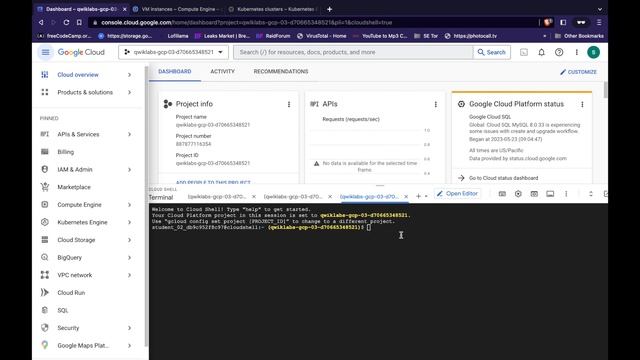Open Project info card options menu
Viewport: 640px width, 360px height.
tap(289, 104)
